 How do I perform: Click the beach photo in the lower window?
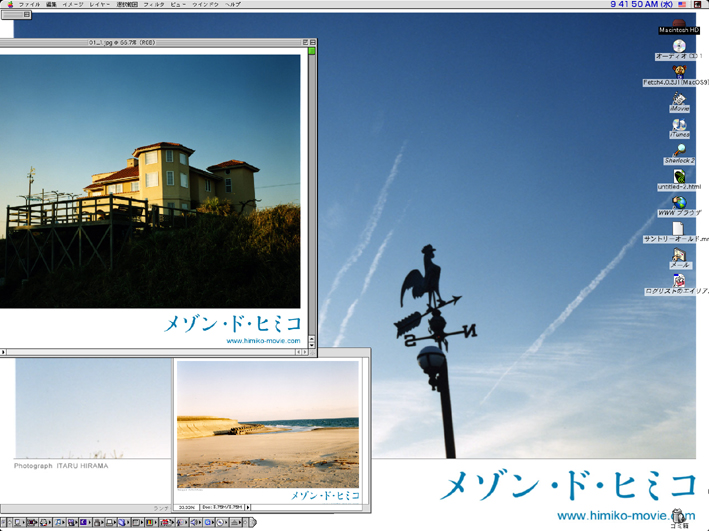(268, 424)
